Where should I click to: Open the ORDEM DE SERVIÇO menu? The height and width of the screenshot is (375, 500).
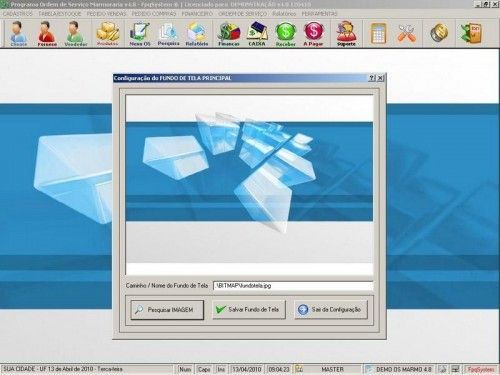point(243,14)
